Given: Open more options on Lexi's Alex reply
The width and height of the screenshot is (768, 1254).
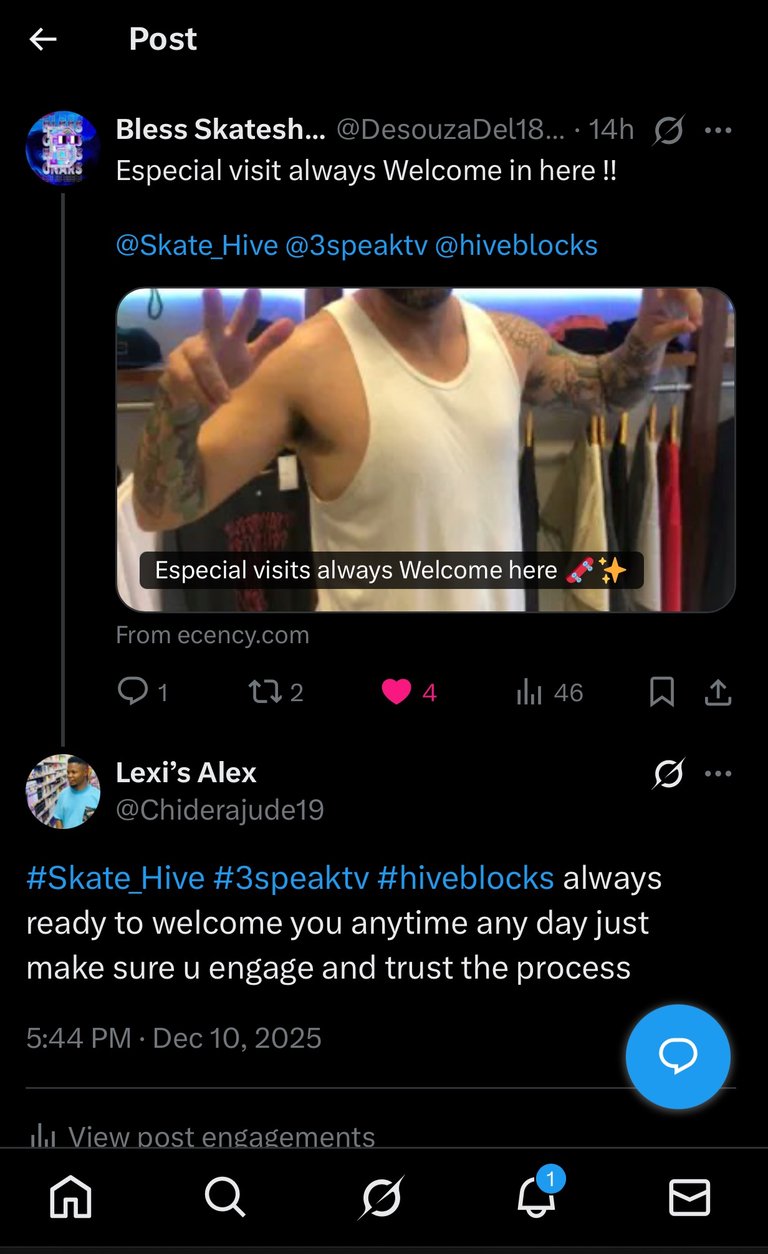Looking at the screenshot, I should coord(718,773).
